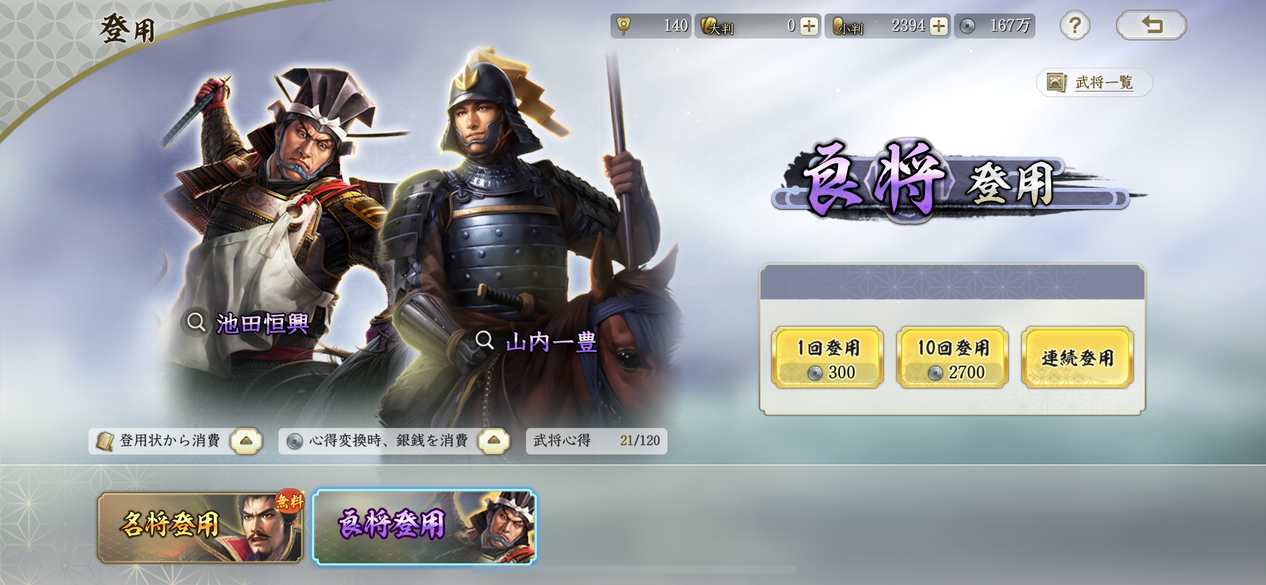Recruit once with 1回登用 for 300
This screenshot has height=585, width=1266.
828,357
